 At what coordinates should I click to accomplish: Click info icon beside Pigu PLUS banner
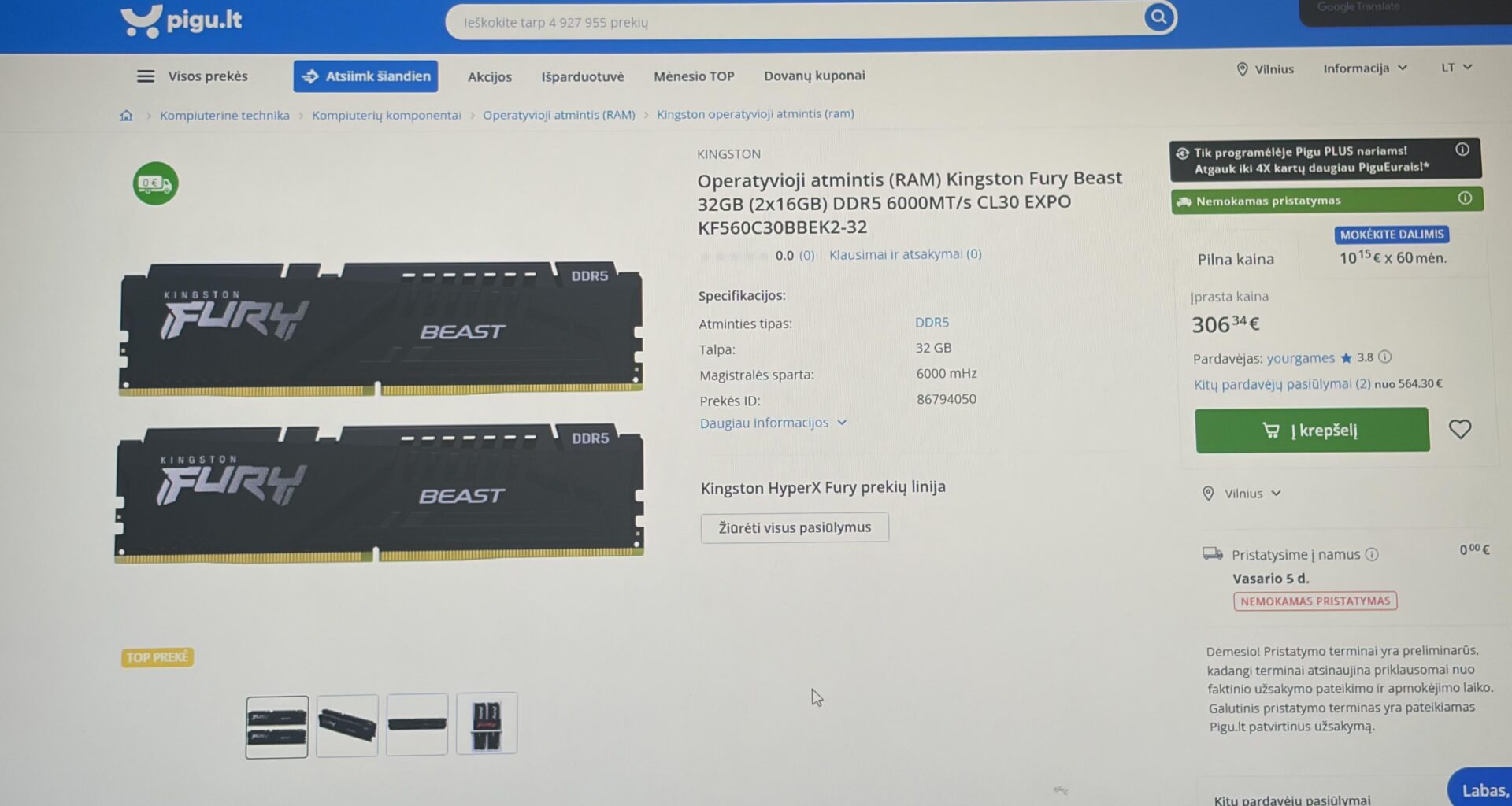1462,150
